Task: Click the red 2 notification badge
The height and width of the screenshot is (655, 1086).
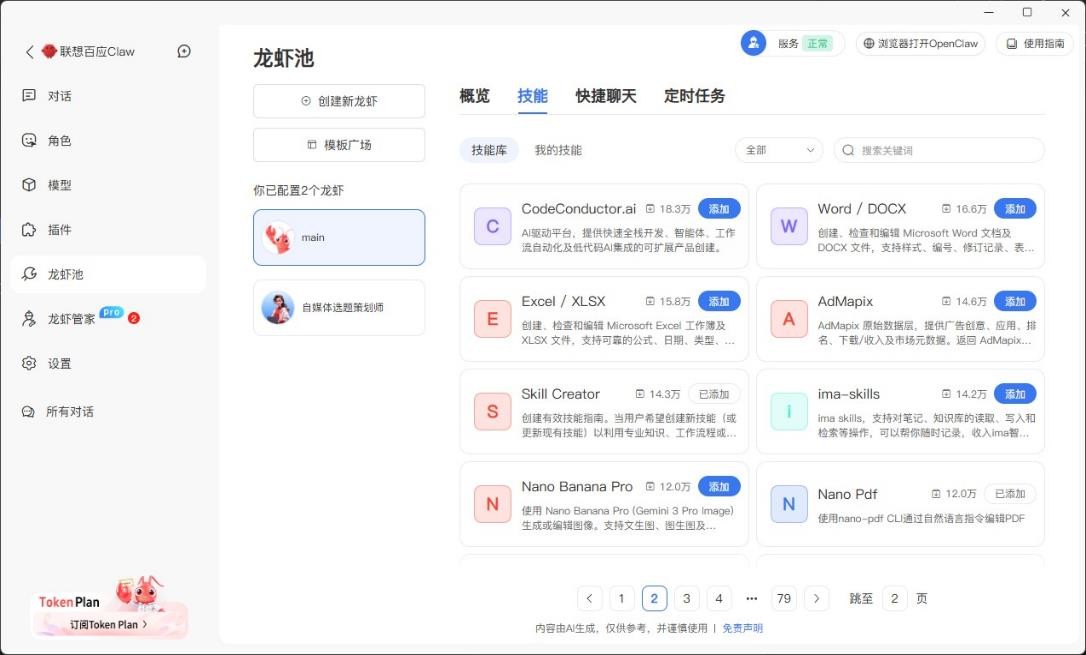Action: point(134,318)
